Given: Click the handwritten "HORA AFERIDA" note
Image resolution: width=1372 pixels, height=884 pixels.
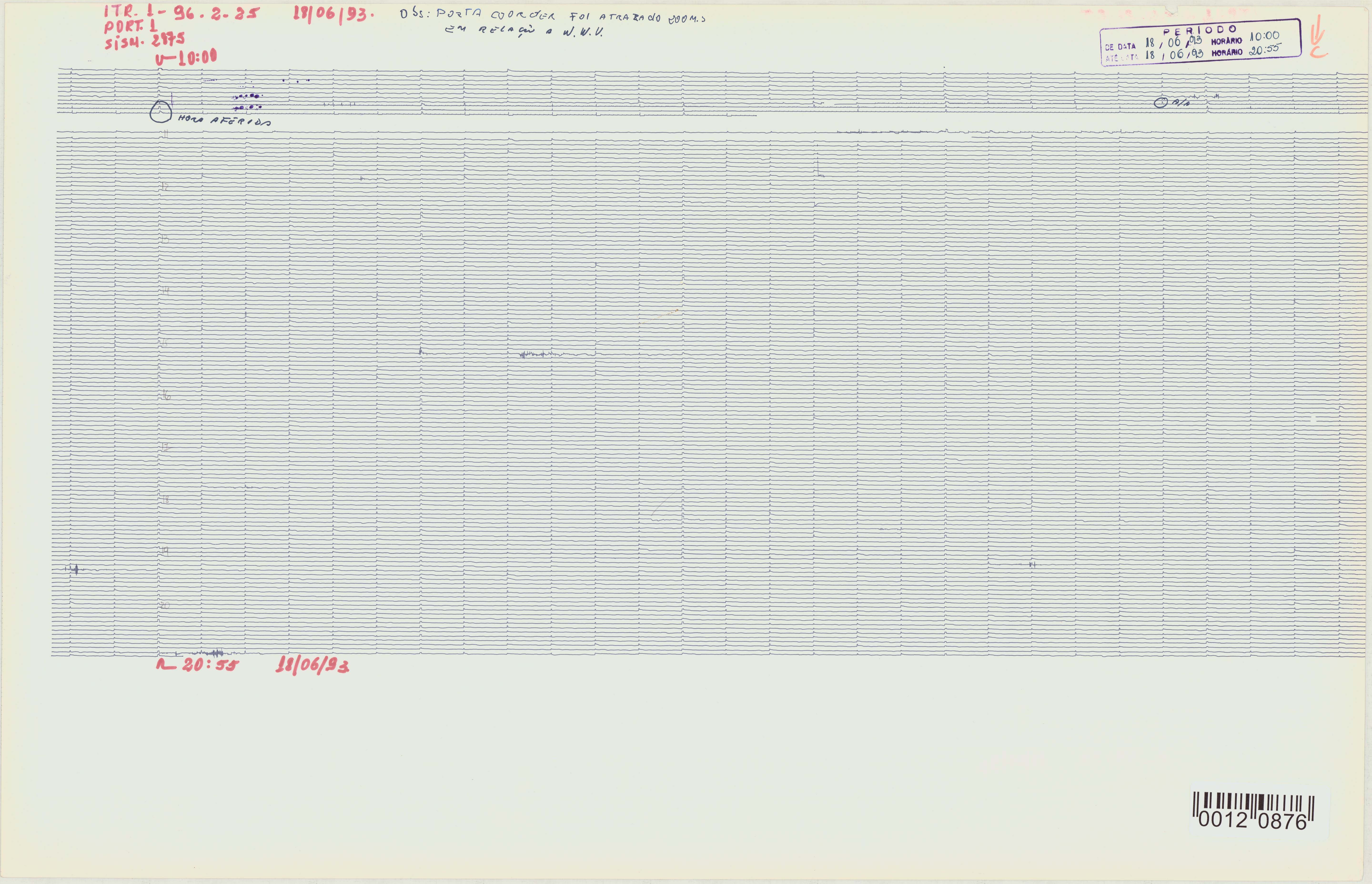Looking at the screenshot, I should (x=224, y=121).
